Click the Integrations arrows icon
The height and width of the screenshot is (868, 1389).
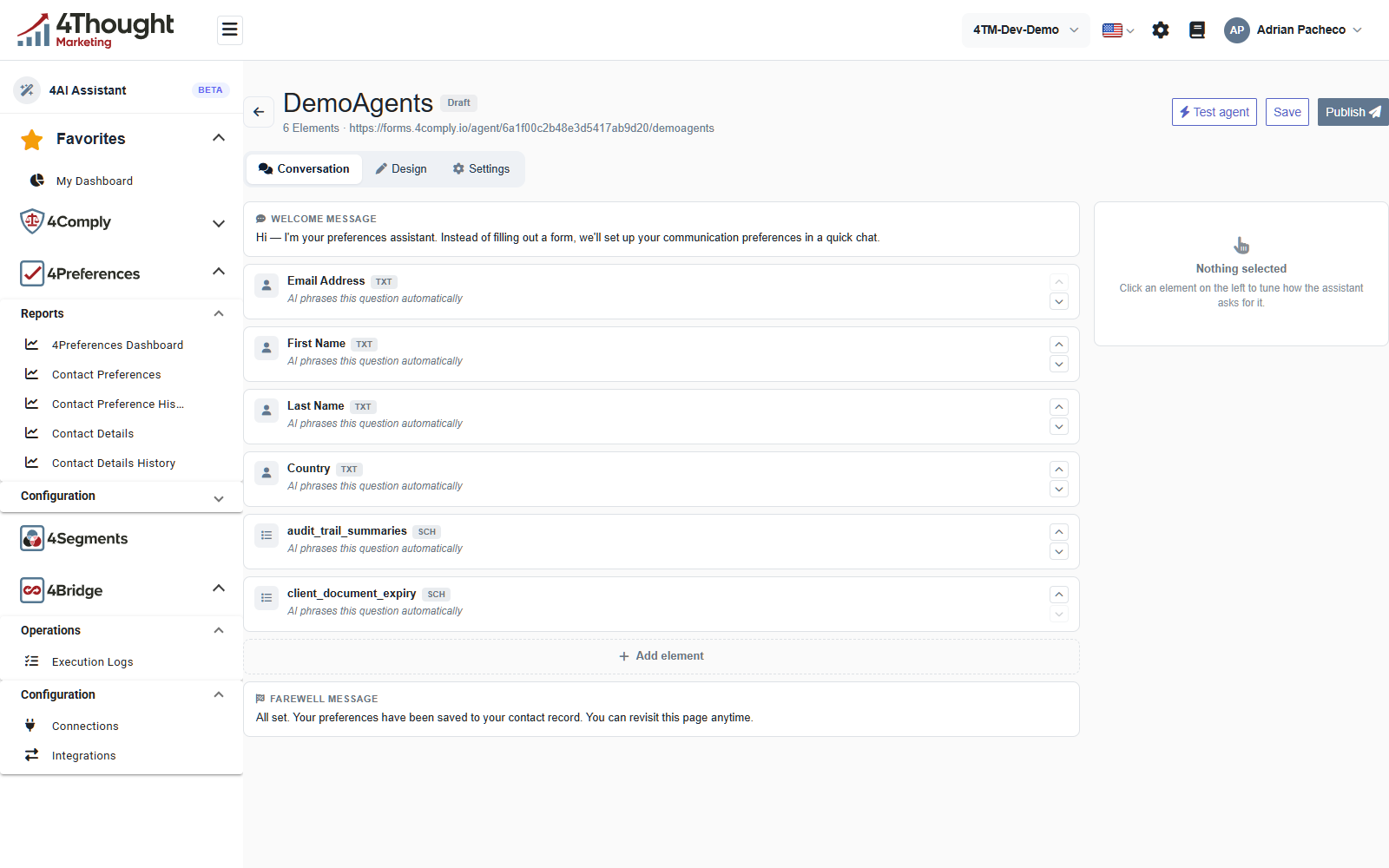tap(32, 755)
